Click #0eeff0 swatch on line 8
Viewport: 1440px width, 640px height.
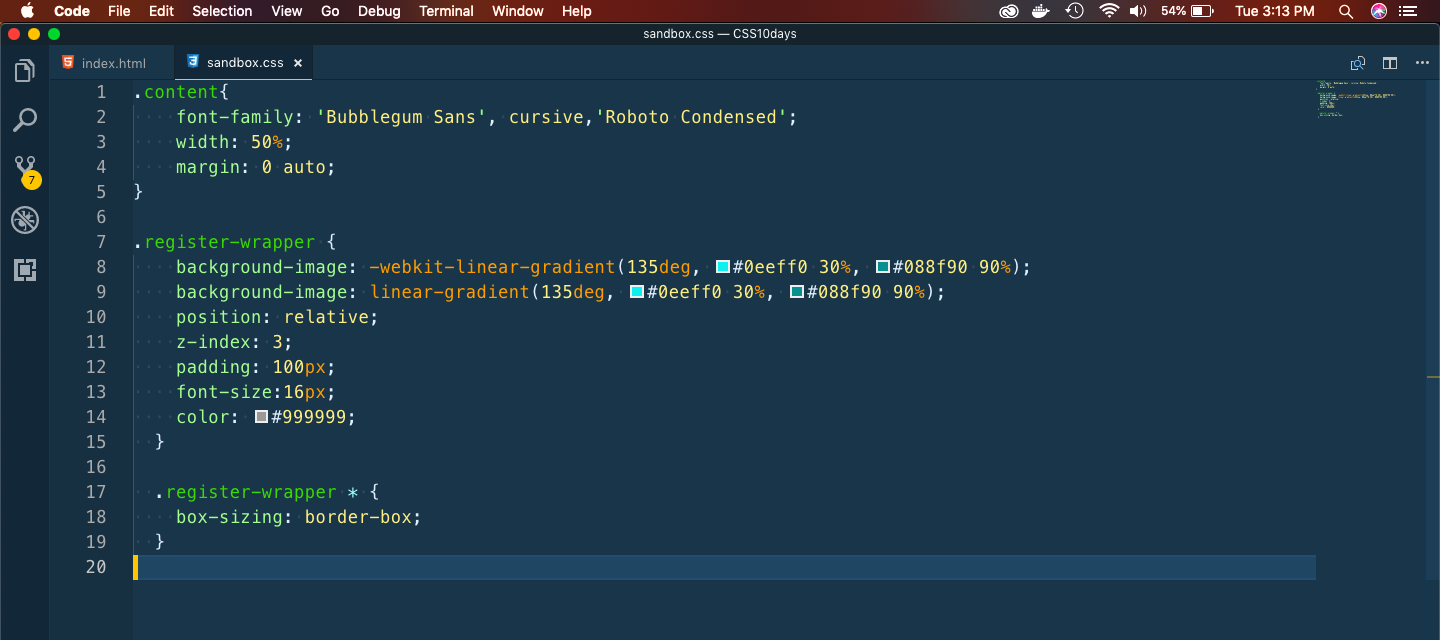(x=723, y=267)
